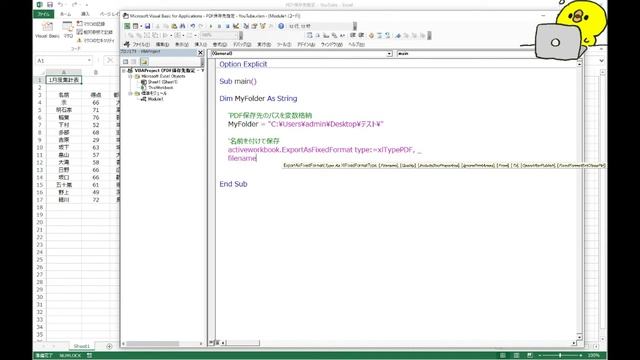Click View Object icon in Project Explorer

point(134,62)
